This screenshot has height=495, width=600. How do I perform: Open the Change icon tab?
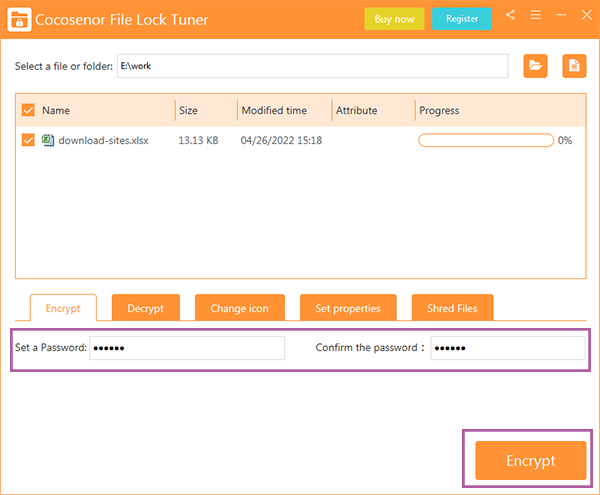tap(240, 308)
